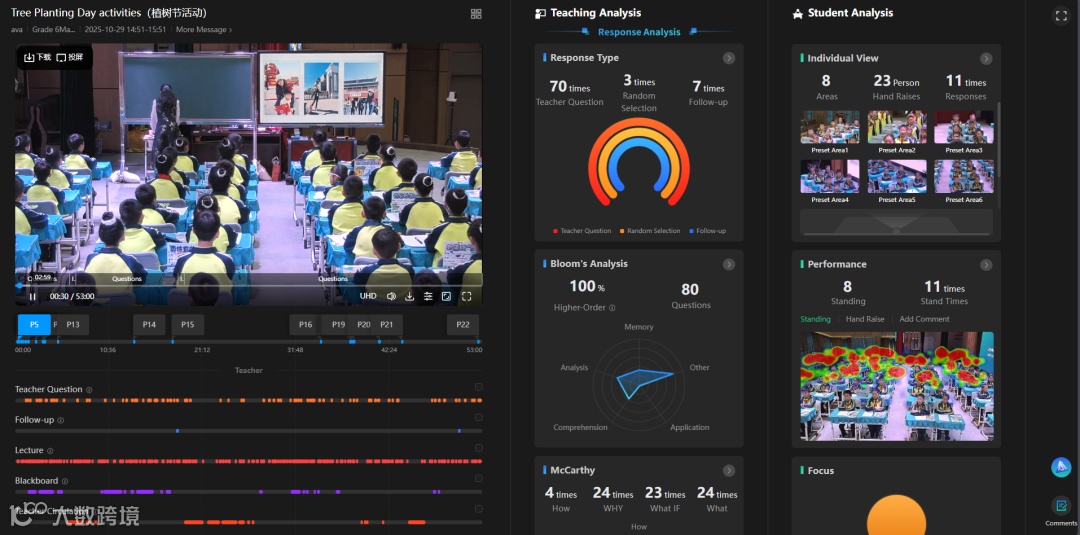This screenshot has height=535, width=1080.
Task: Click the 投屏 screen cast button
Action: [x=70, y=57]
